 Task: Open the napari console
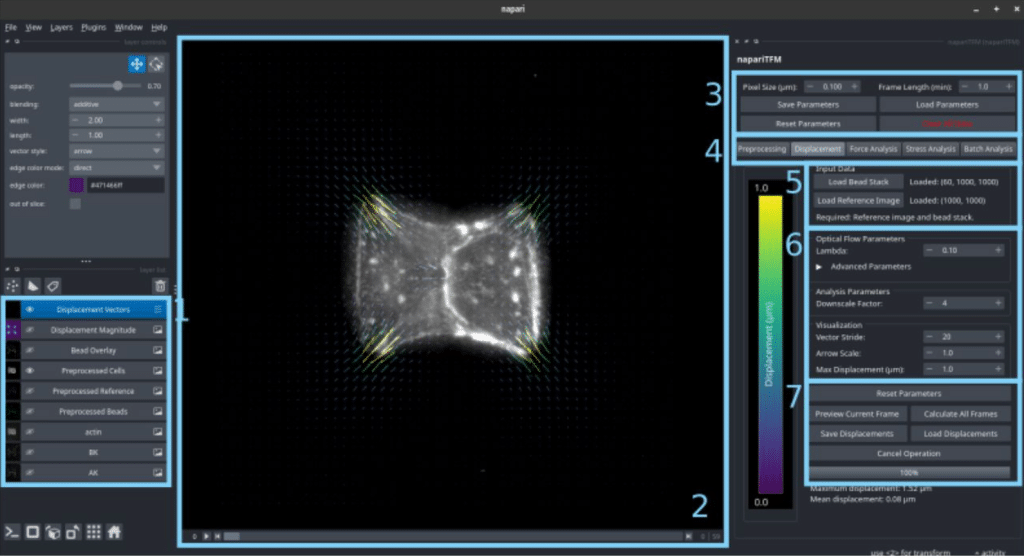coord(13,532)
